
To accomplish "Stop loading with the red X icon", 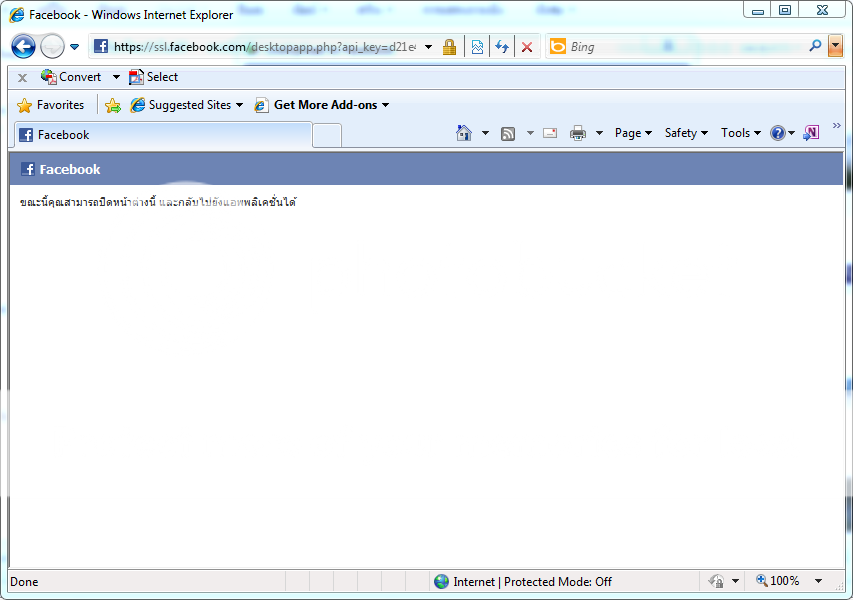I will tap(527, 47).
